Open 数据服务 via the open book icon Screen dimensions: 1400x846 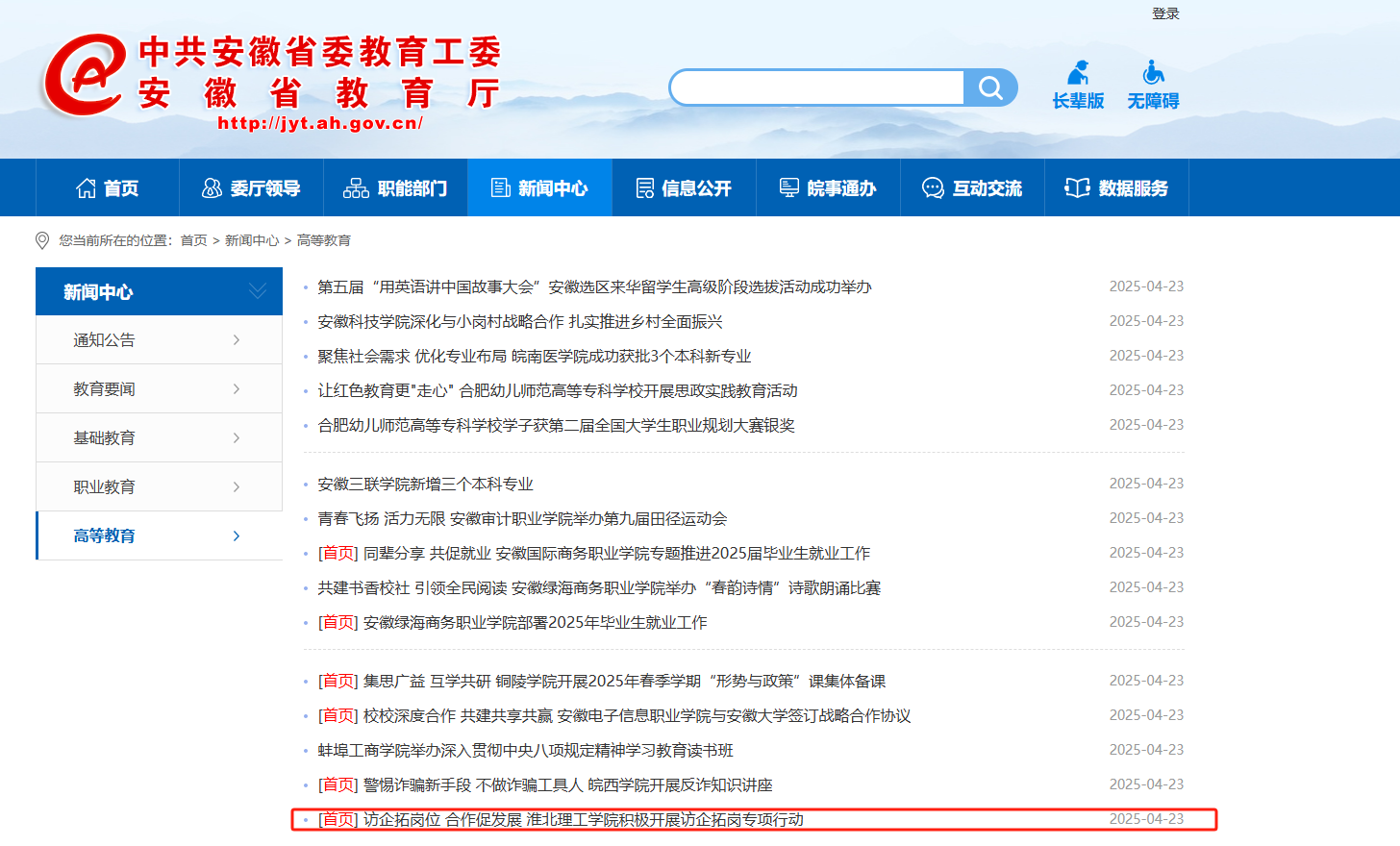pos(1077,188)
